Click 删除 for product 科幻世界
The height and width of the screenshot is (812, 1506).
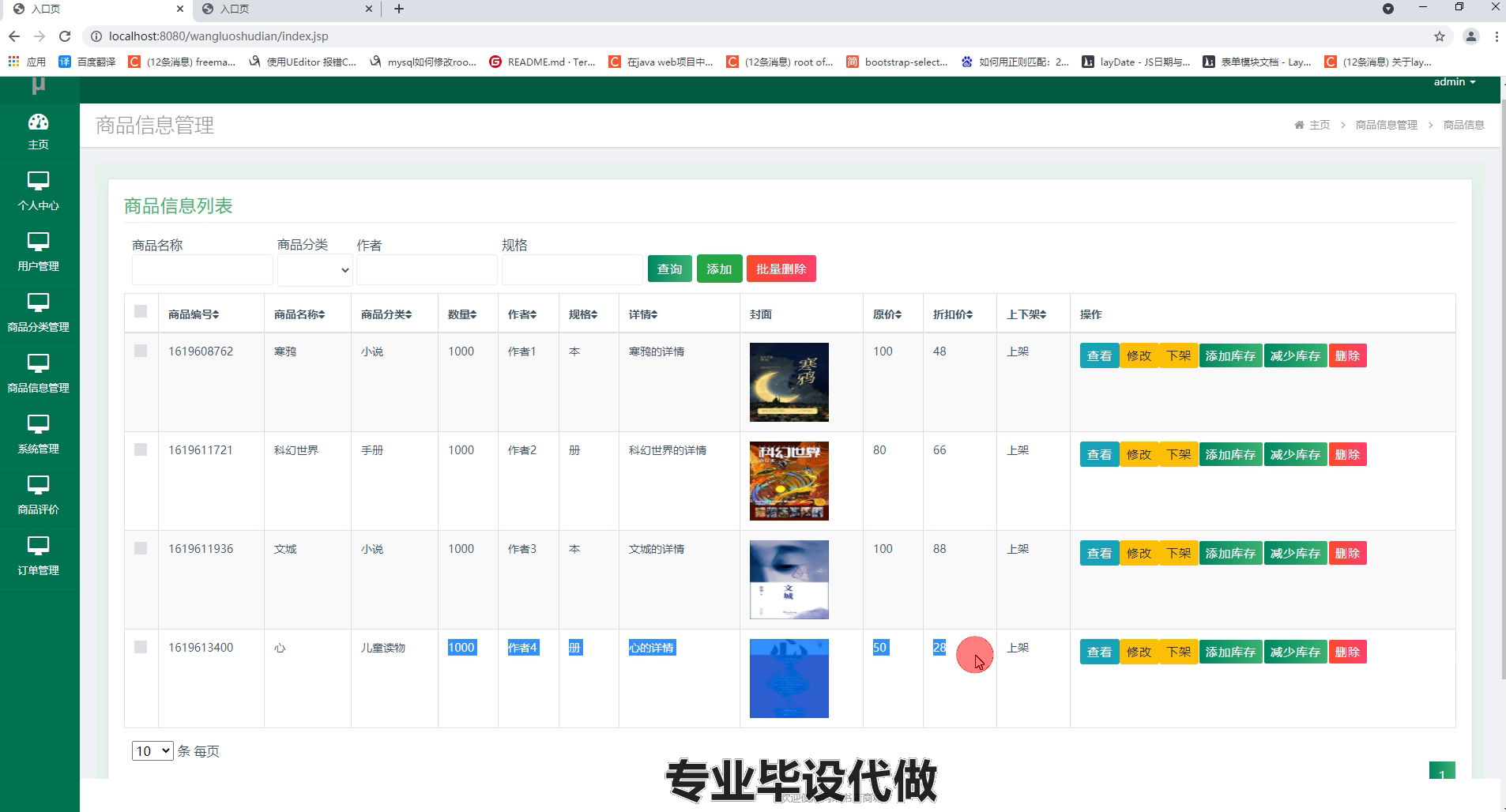(1347, 454)
